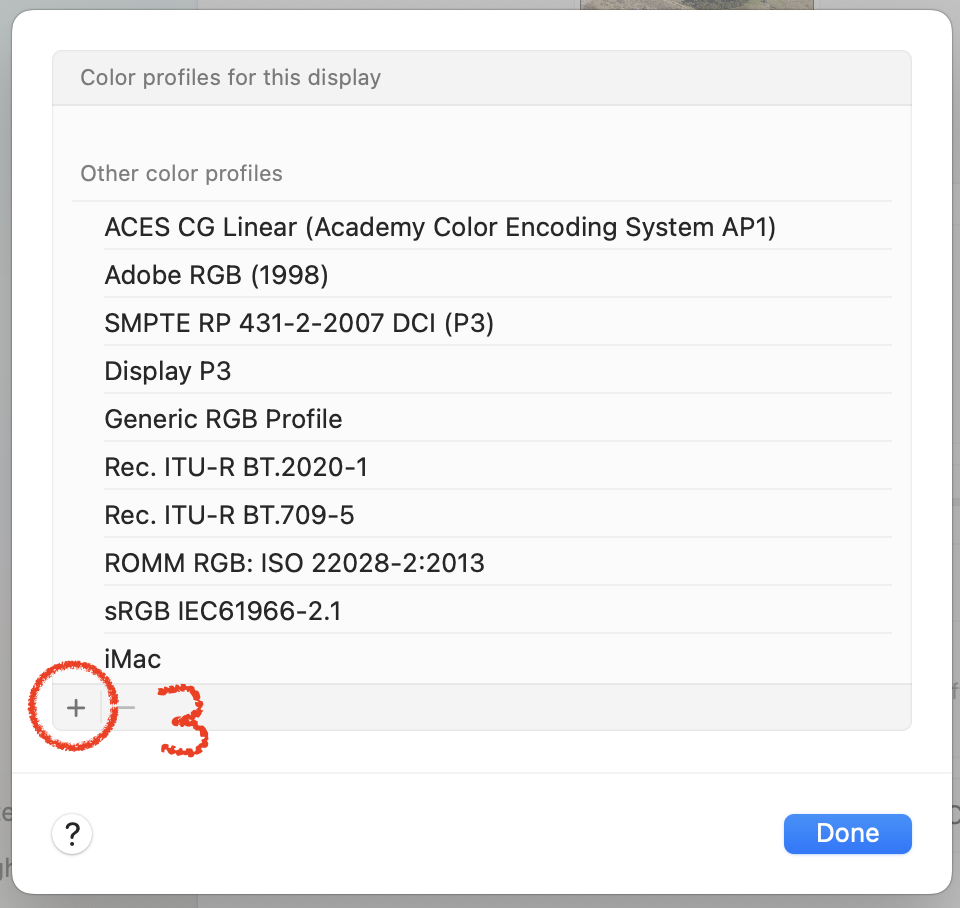
Task: Click the "Other color profiles" section label
Action: pyautogui.click(x=181, y=174)
